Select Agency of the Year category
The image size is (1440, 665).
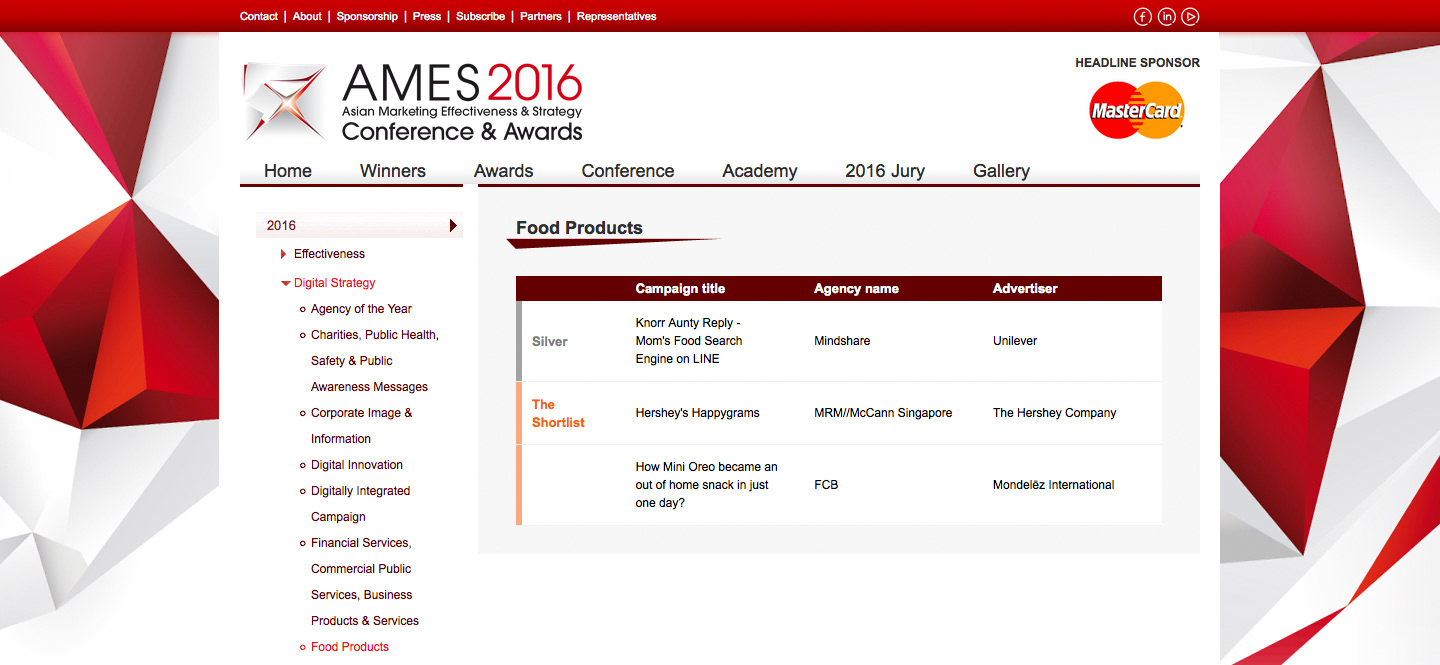click(361, 309)
